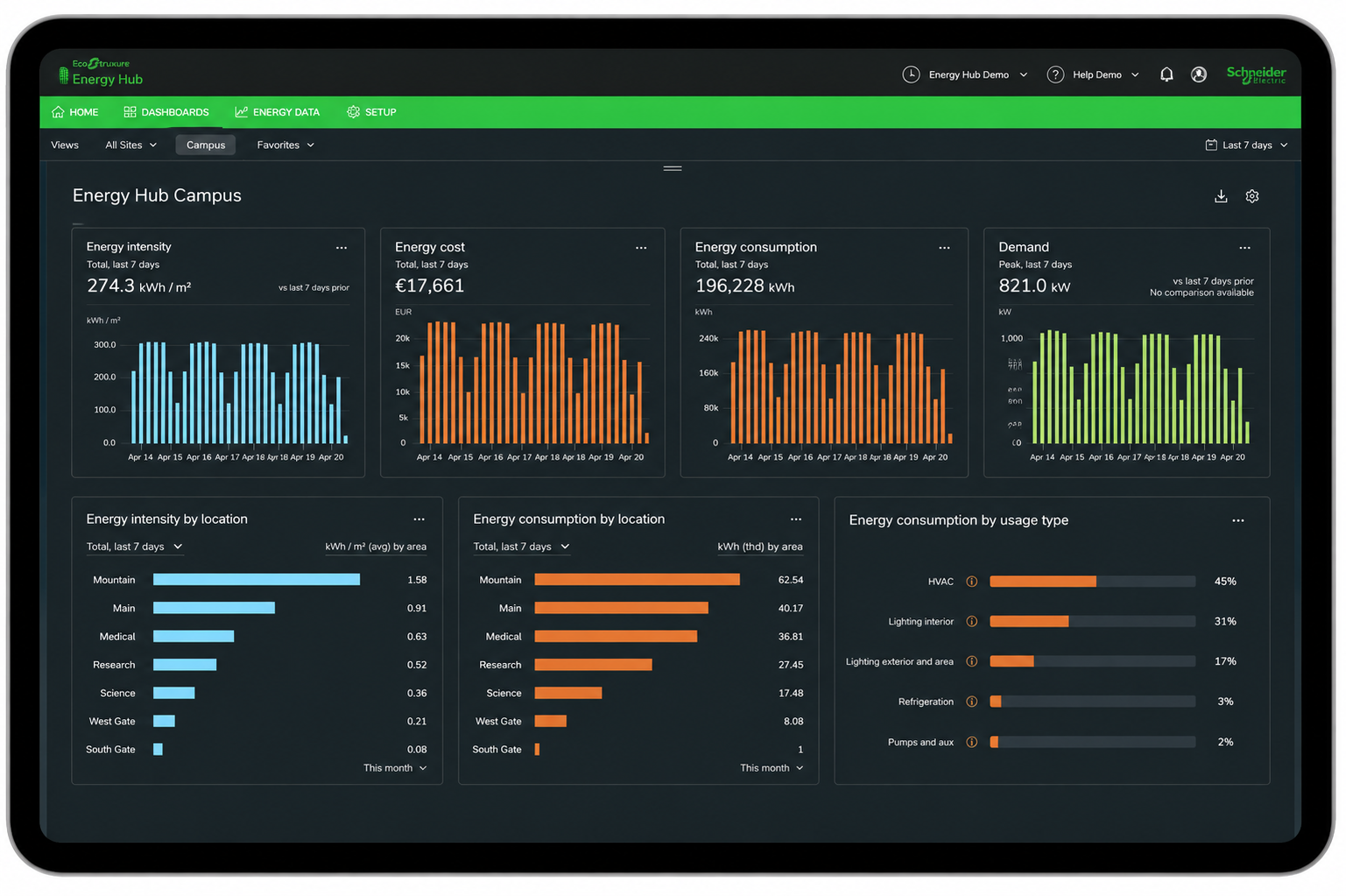
Task: Go to the HOME tab
Action: point(75,112)
